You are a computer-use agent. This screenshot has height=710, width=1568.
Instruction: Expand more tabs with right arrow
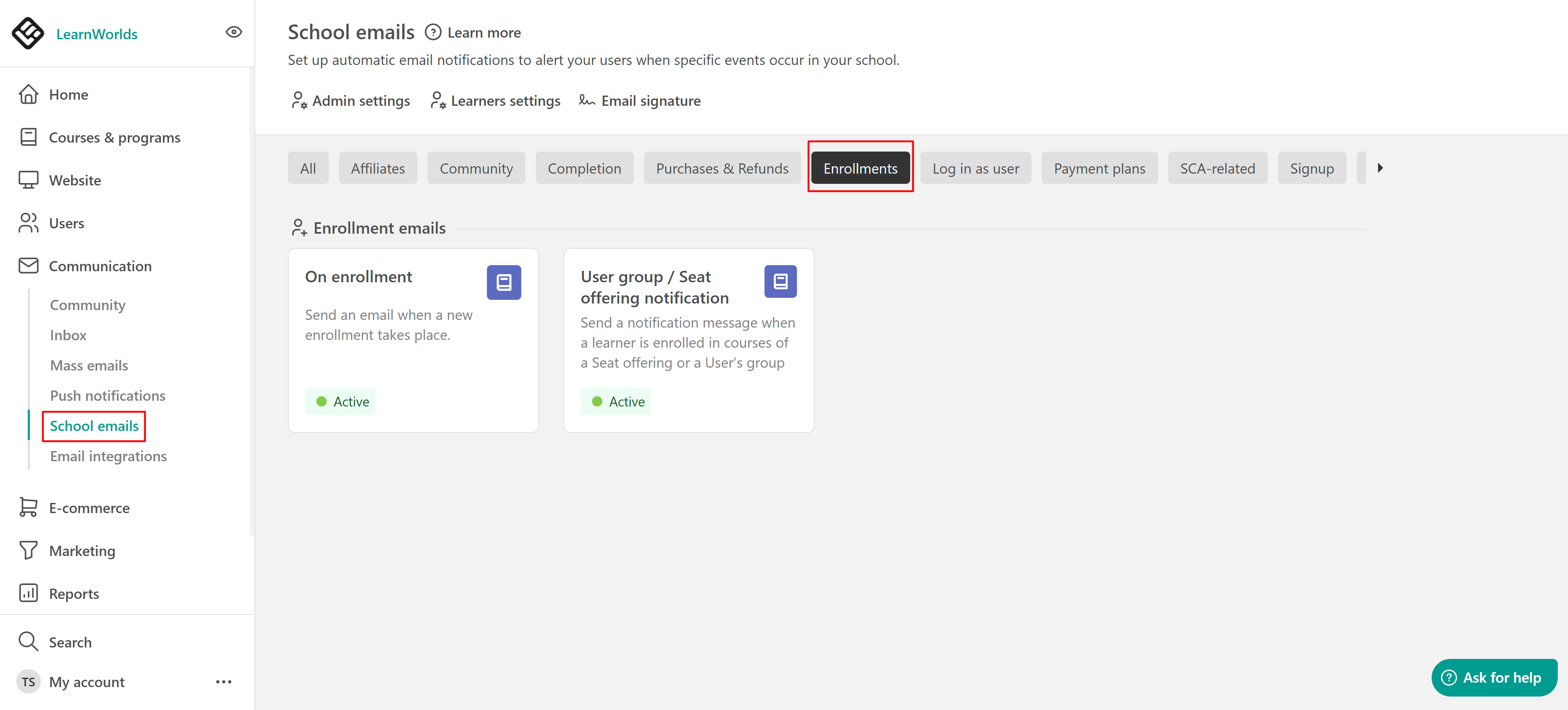1380,168
